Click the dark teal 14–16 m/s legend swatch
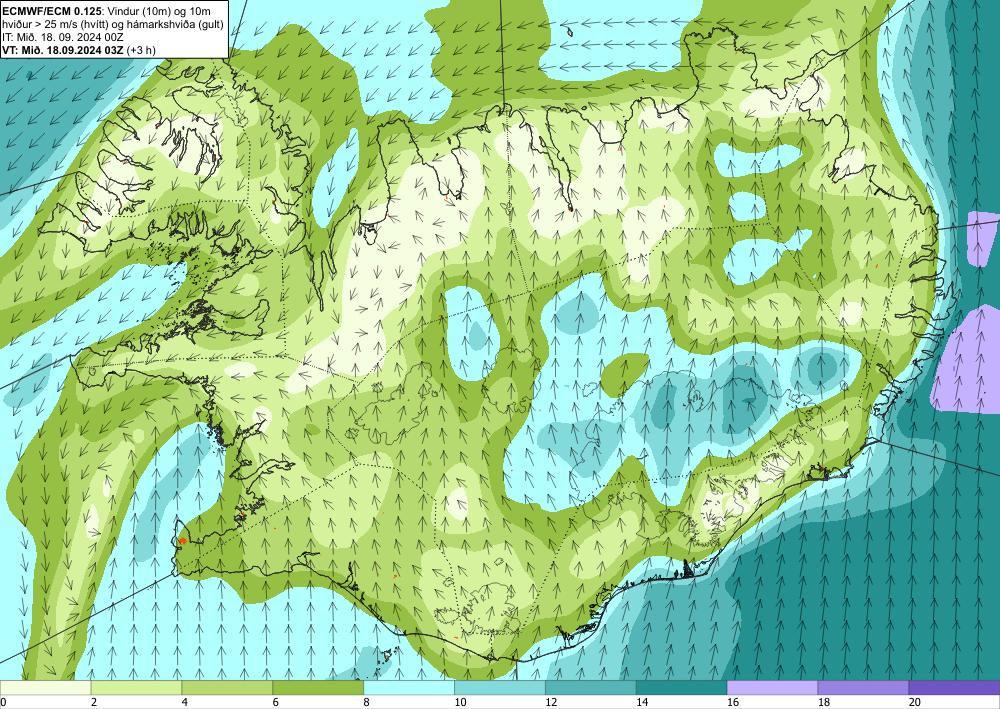Viewport: 1000px width, 709px height. [x=681, y=687]
